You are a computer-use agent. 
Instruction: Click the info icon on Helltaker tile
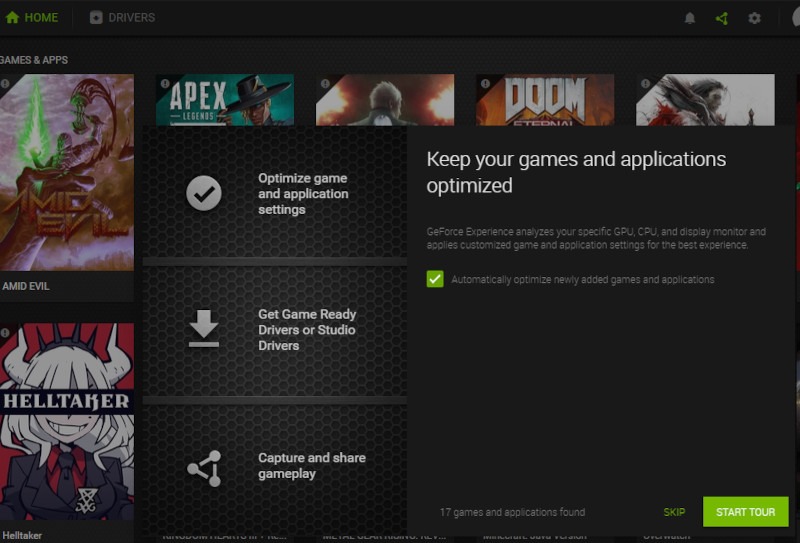(x=5, y=332)
